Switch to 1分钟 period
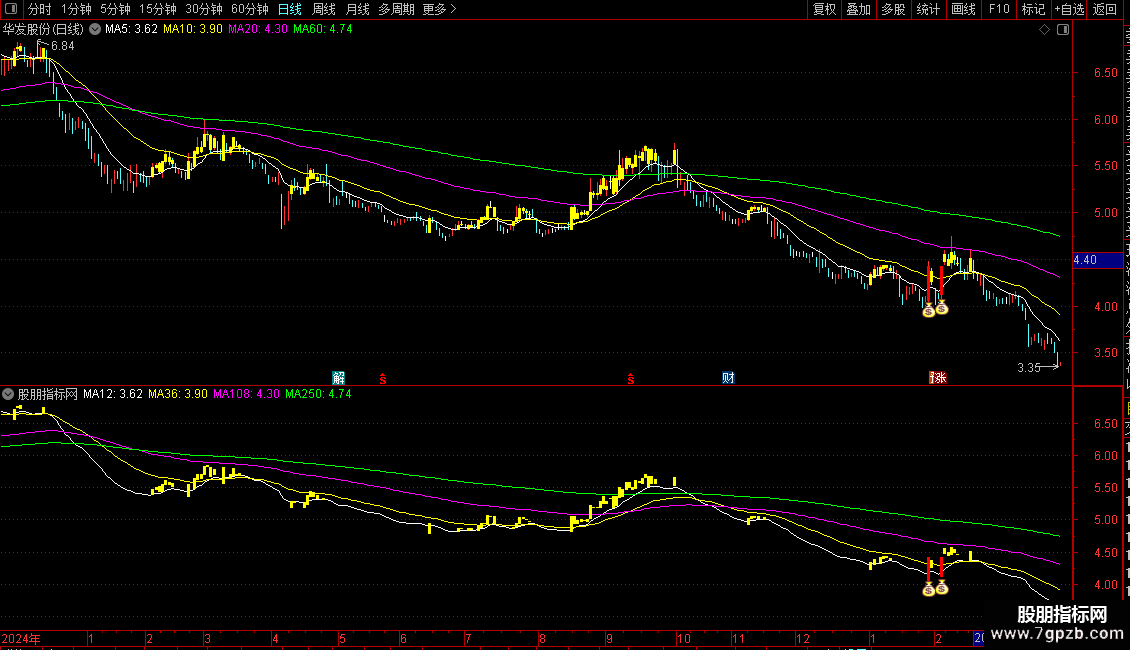 pyautogui.click(x=76, y=9)
